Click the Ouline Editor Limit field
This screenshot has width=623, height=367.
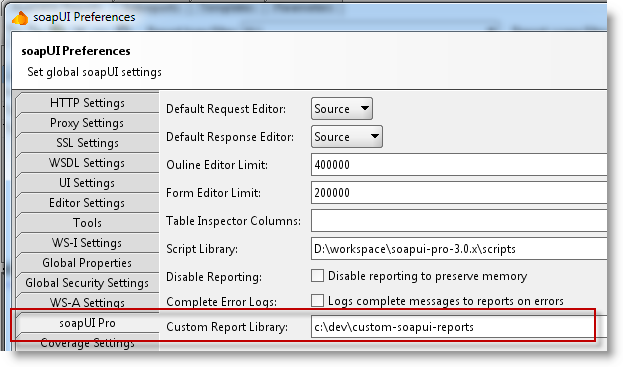pos(459,165)
